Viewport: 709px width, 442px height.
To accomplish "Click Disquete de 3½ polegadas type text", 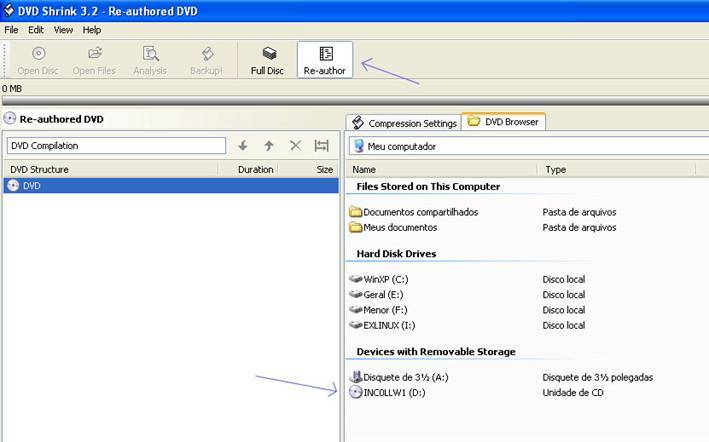I will pos(598,376).
